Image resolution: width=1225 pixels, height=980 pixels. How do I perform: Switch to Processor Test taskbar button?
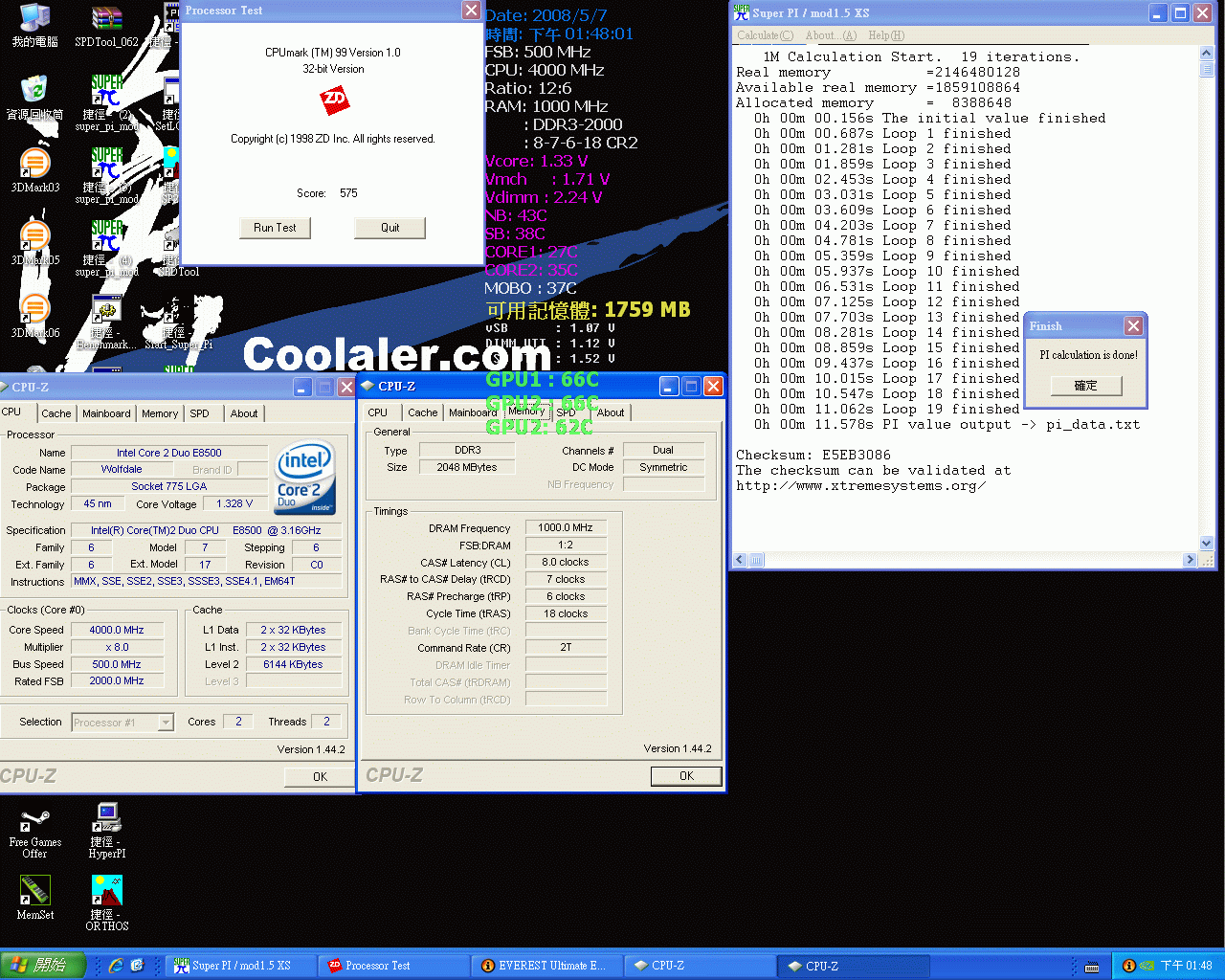[x=394, y=966]
